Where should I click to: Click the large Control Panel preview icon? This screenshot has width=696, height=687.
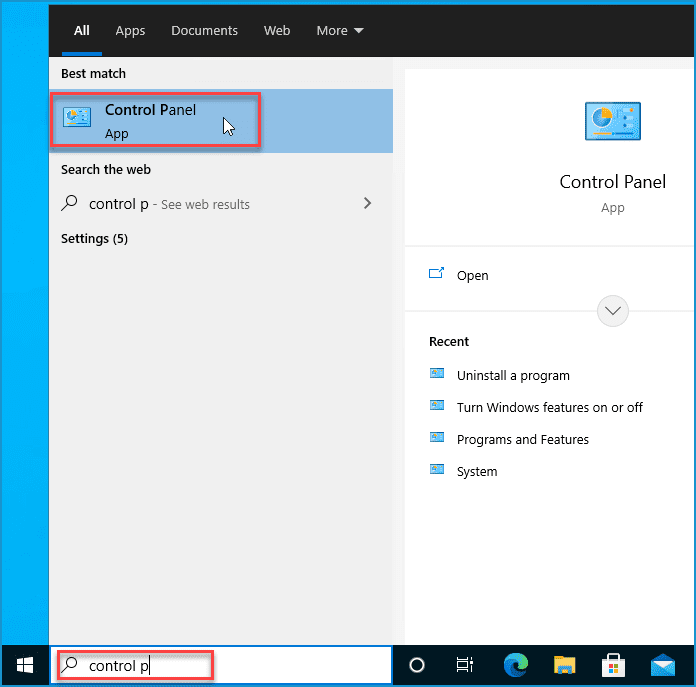(x=613, y=121)
